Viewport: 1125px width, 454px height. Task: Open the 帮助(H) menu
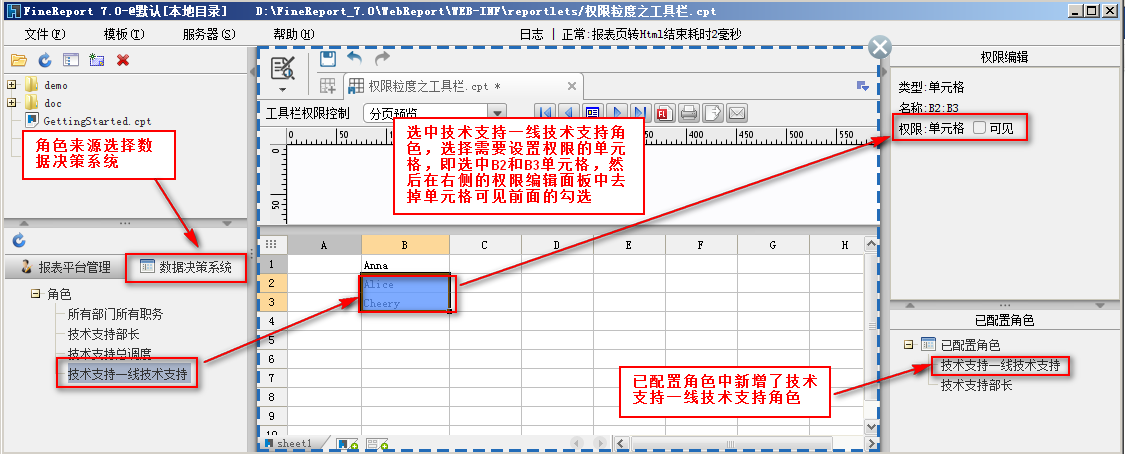[293, 34]
